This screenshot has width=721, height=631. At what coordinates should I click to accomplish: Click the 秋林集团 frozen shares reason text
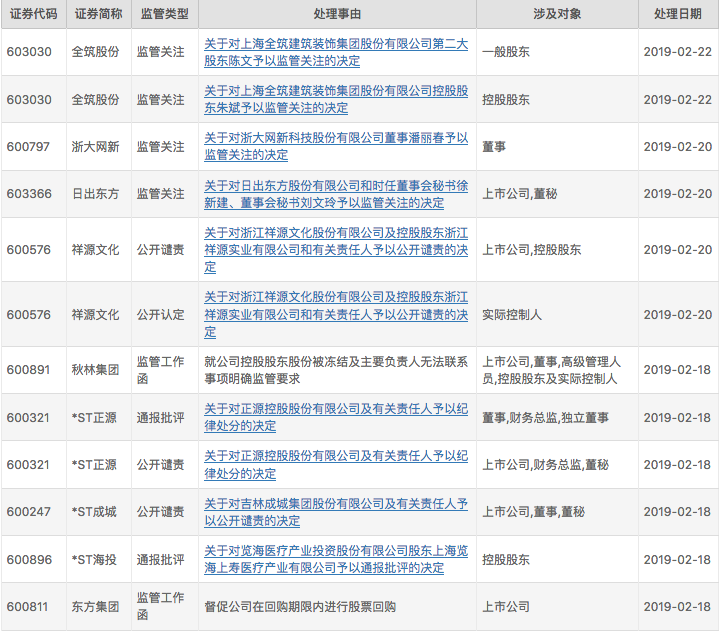pos(336,370)
